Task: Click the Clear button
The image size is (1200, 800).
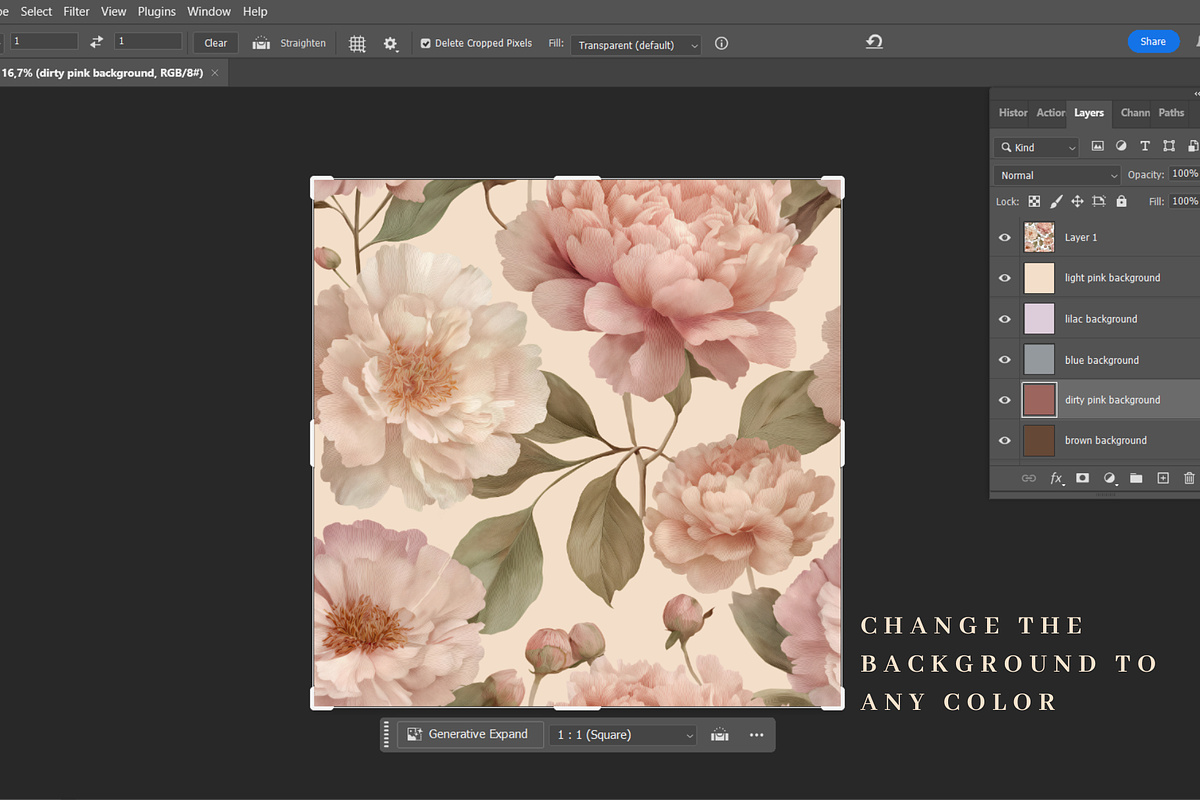Action: 216,43
